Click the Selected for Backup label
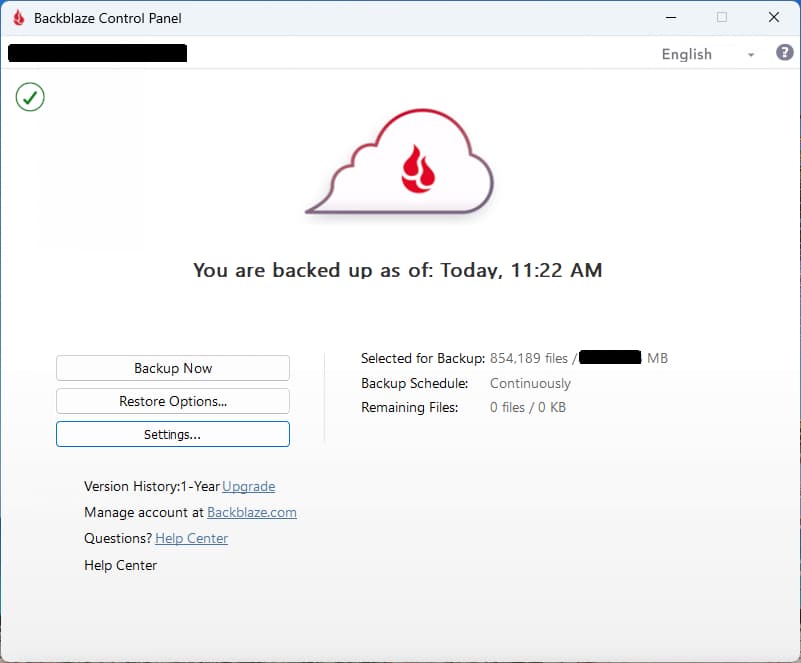The height and width of the screenshot is (663, 801). tap(423, 359)
